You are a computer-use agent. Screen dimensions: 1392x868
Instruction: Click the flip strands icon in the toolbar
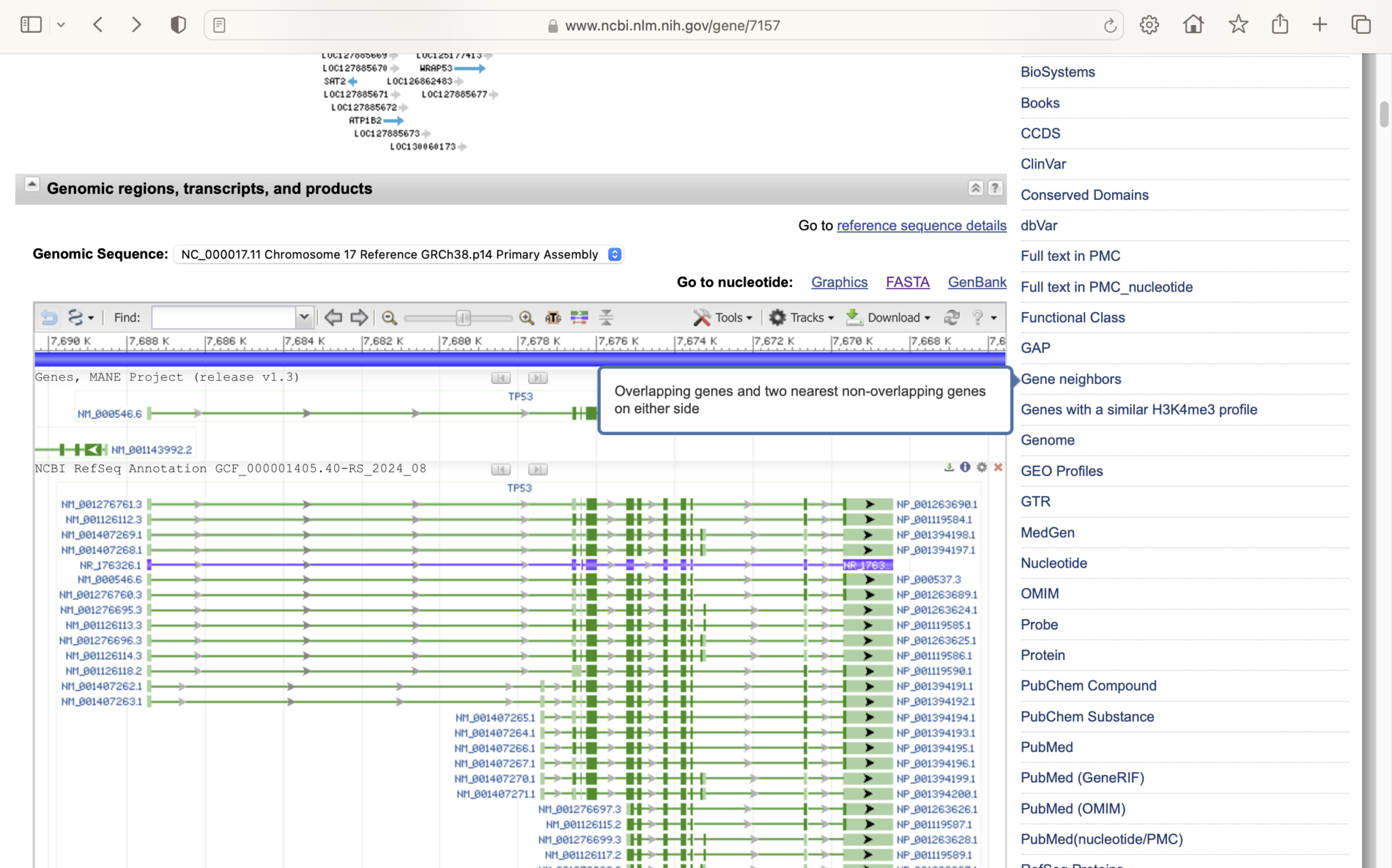pyautogui.click(x=579, y=317)
